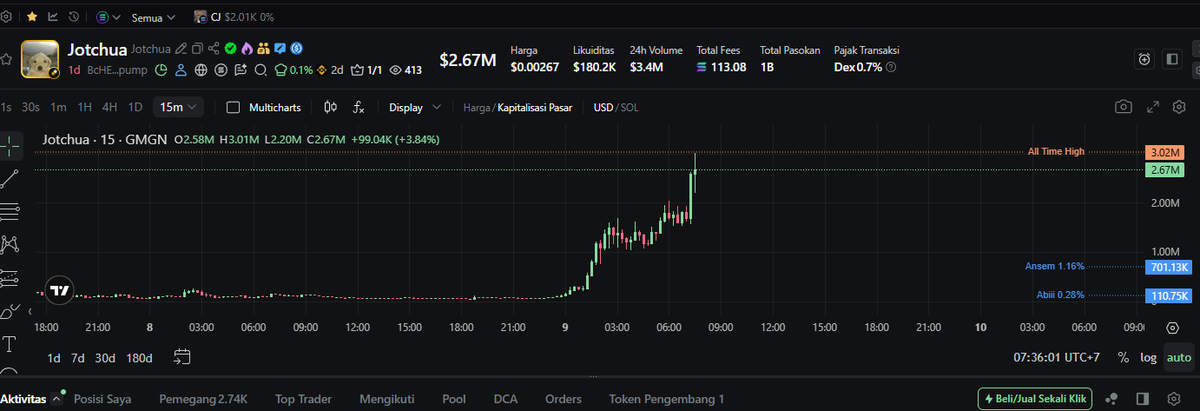Viewport: 1200px width, 411px height.
Task: Click the purple flame badge
Action: click(x=247, y=48)
